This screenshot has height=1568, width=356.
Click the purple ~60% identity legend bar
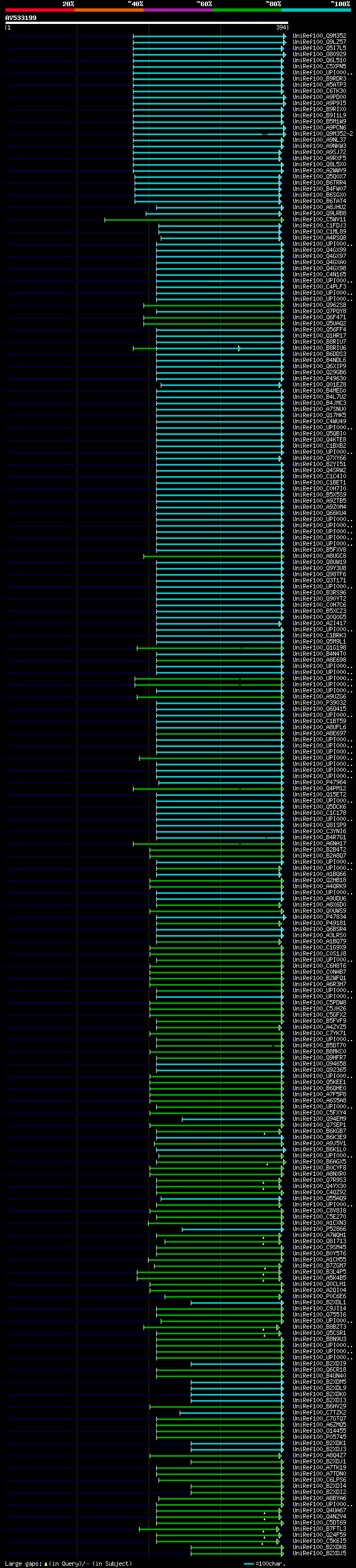coord(179,10)
